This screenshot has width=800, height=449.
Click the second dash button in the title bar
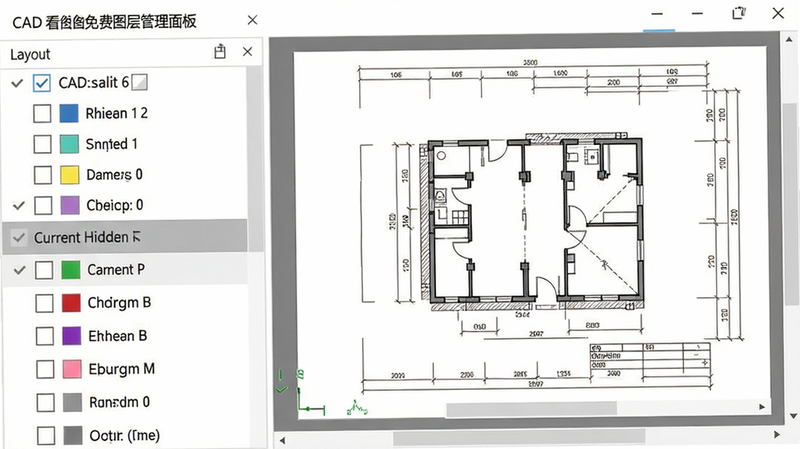point(697,14)
